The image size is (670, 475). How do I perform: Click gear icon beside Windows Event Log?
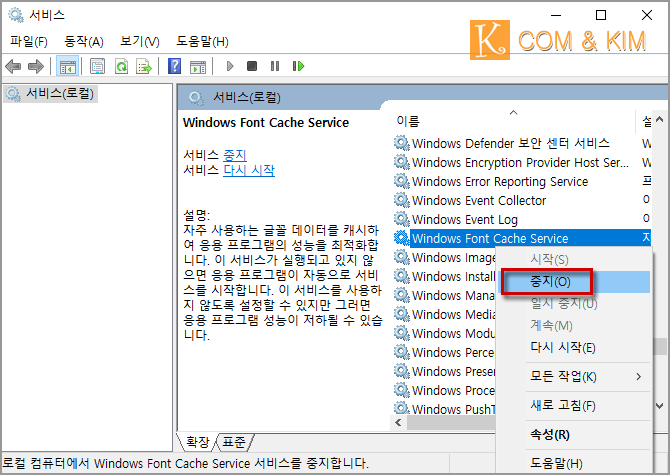pos(401,219)
